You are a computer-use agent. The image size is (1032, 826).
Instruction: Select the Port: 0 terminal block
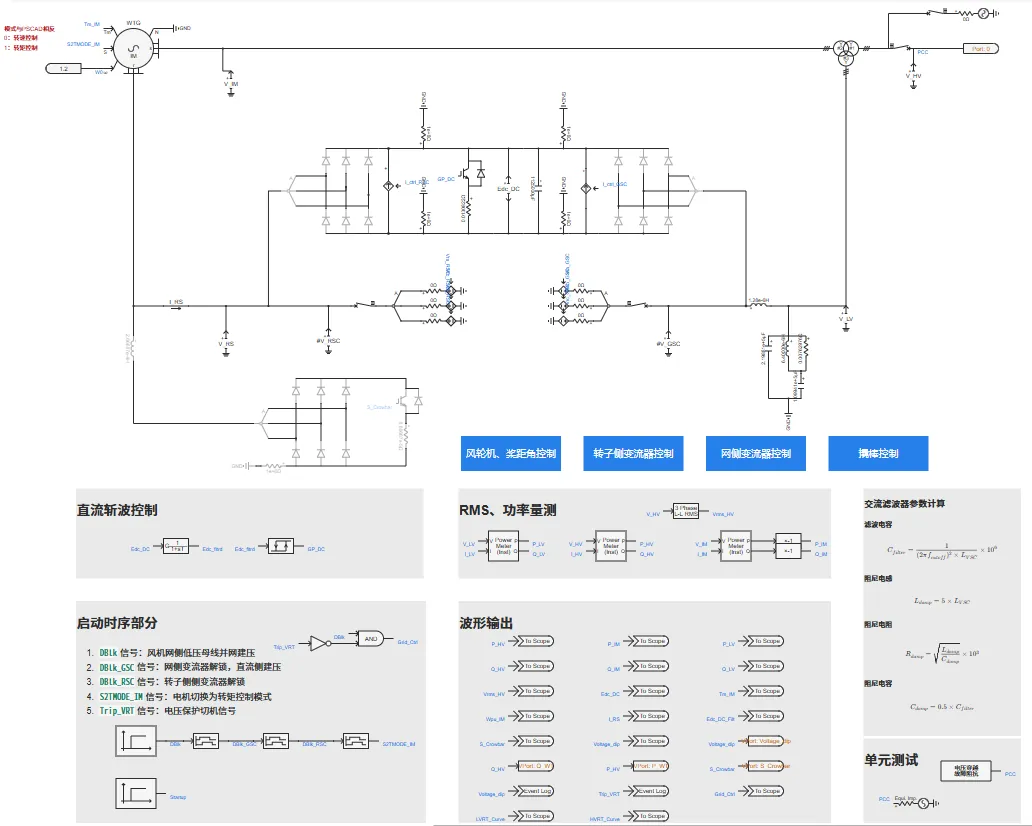981,49
